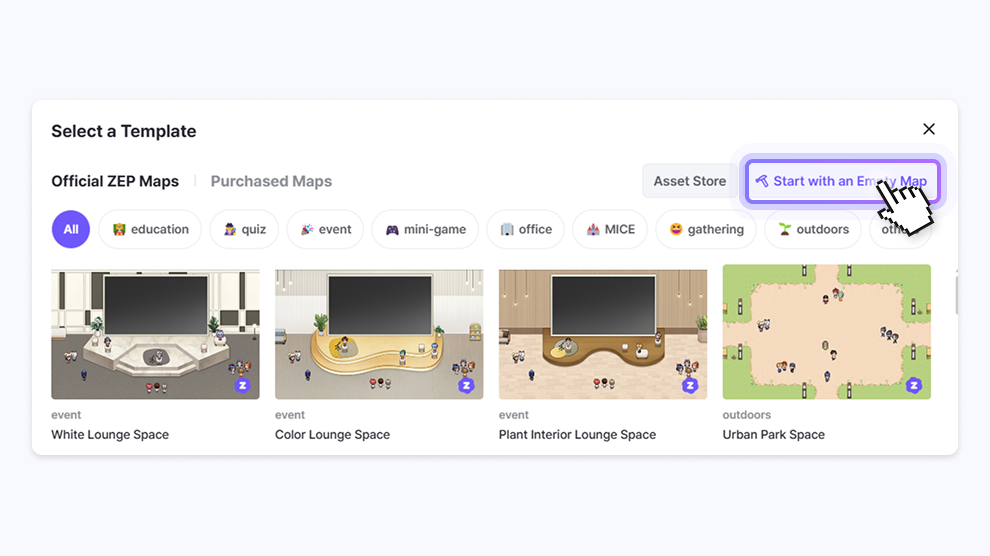Click the castle icon on MICE chip
The width and height of the screenshot is (990, 556).
coord(593,229)
